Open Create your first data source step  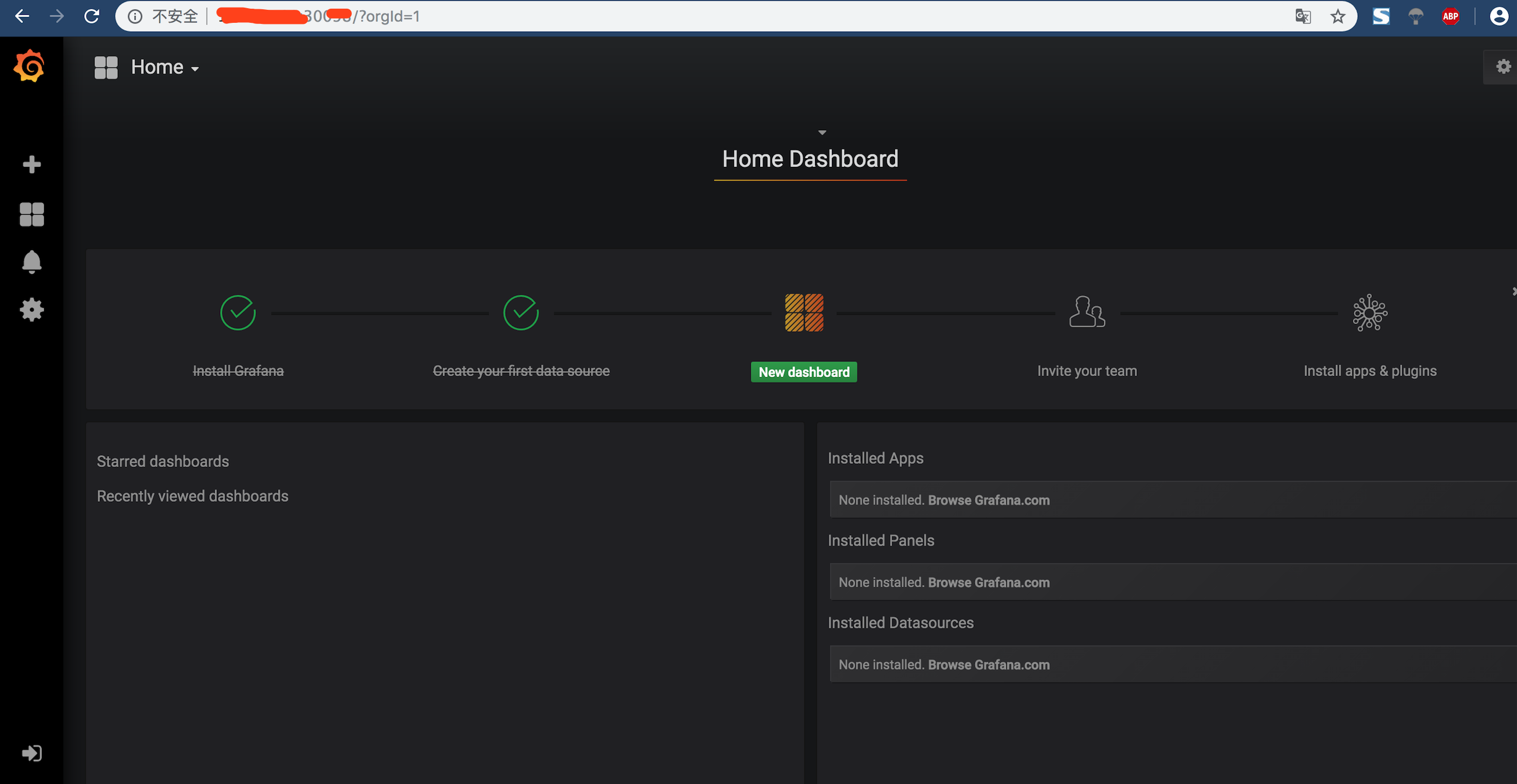pyautogui.click(x=521, y=371)
